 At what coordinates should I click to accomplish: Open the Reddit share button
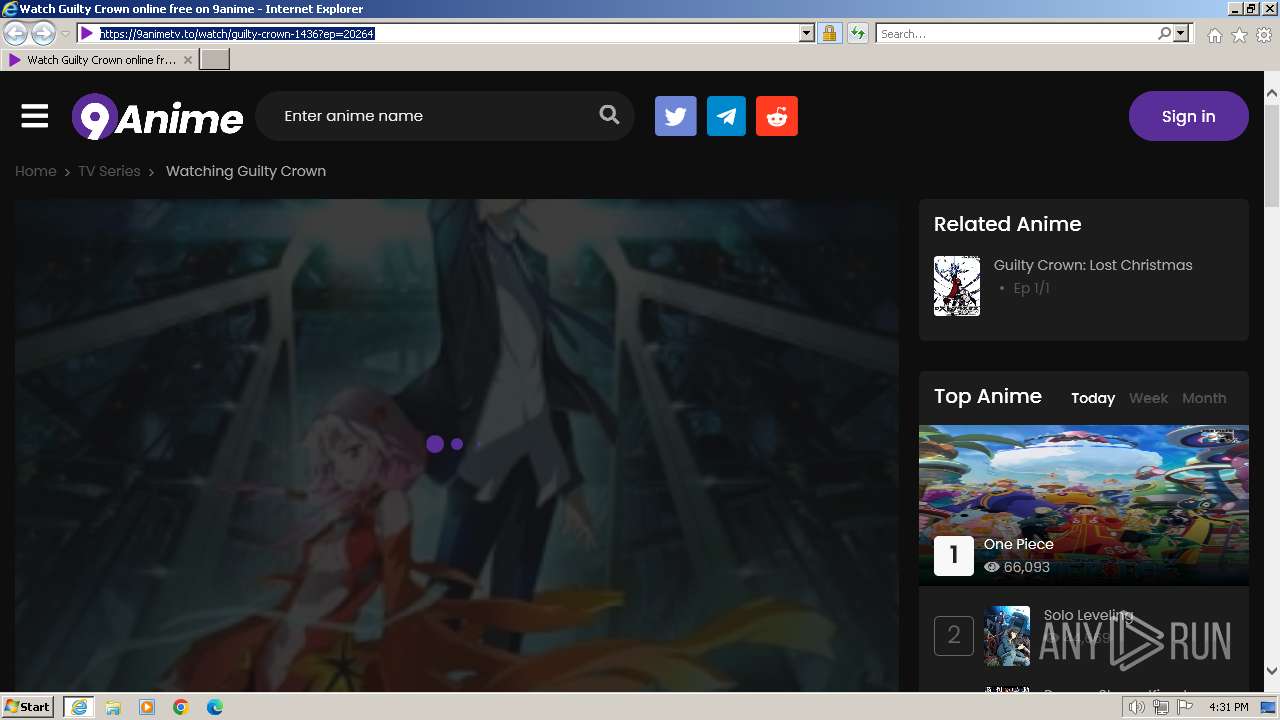(x=777, y=116)
